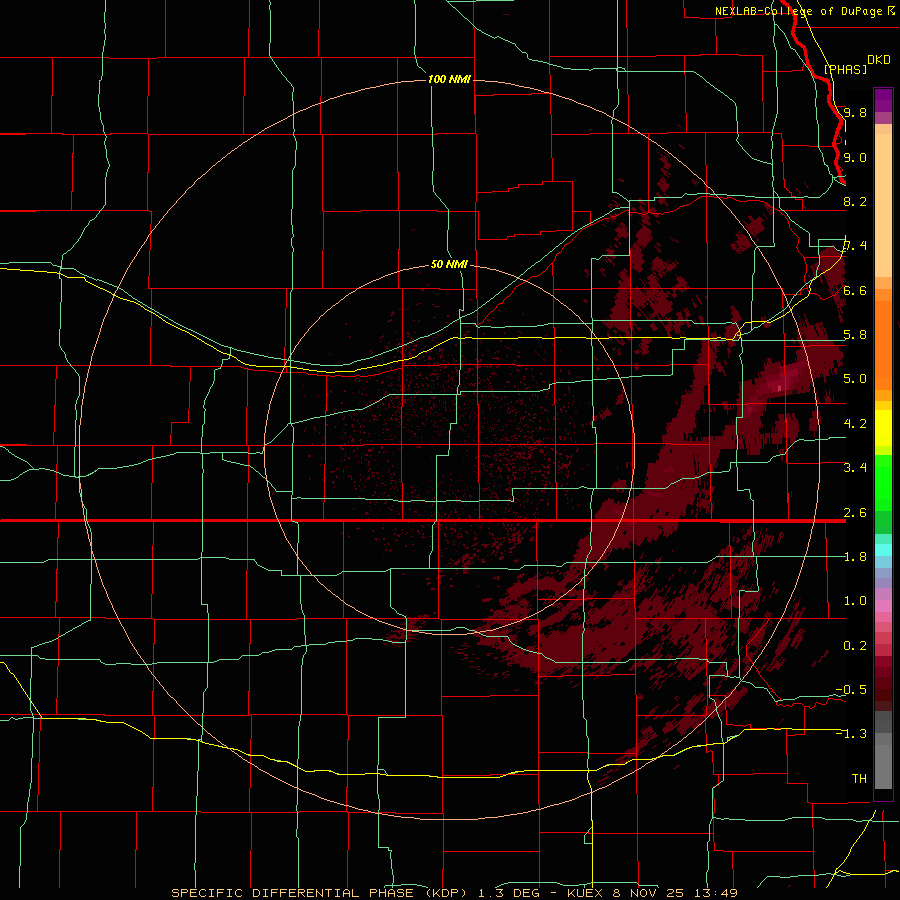Click the 9.0 value on the color scale
900x900 pixels.
tap(855, 158)
